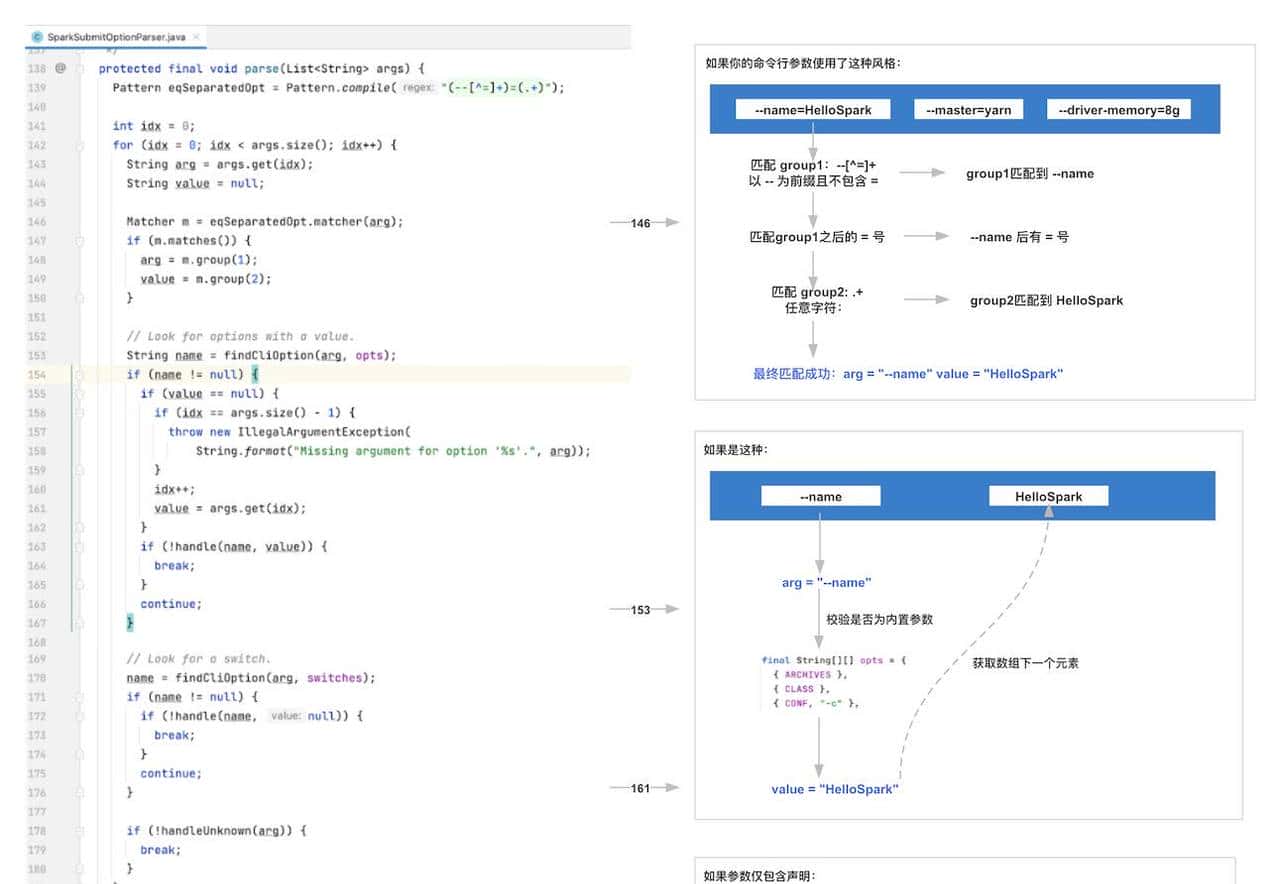Click the --driver-memory=8g box

1119,109
